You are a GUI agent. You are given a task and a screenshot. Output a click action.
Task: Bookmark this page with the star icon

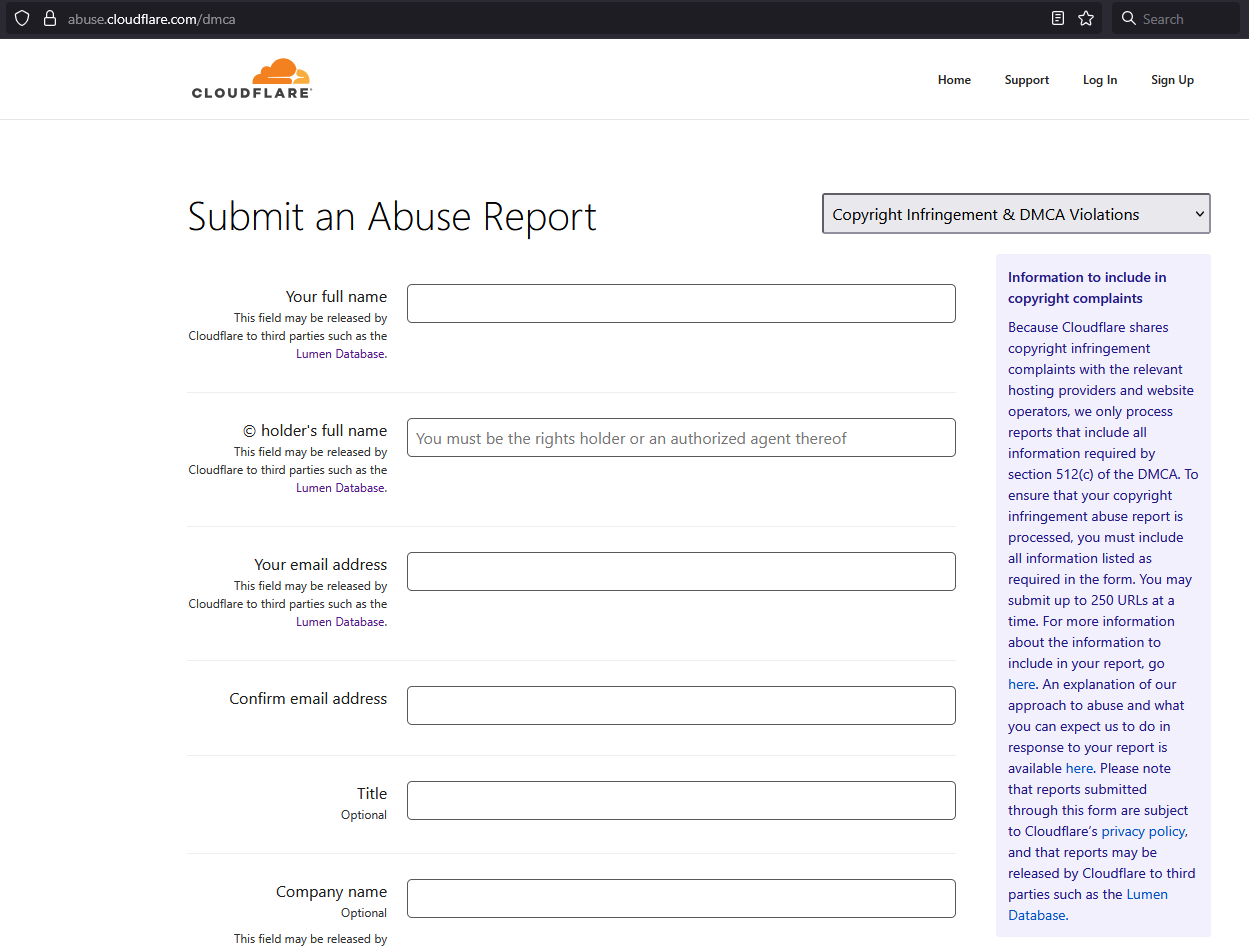[1086, 18]
